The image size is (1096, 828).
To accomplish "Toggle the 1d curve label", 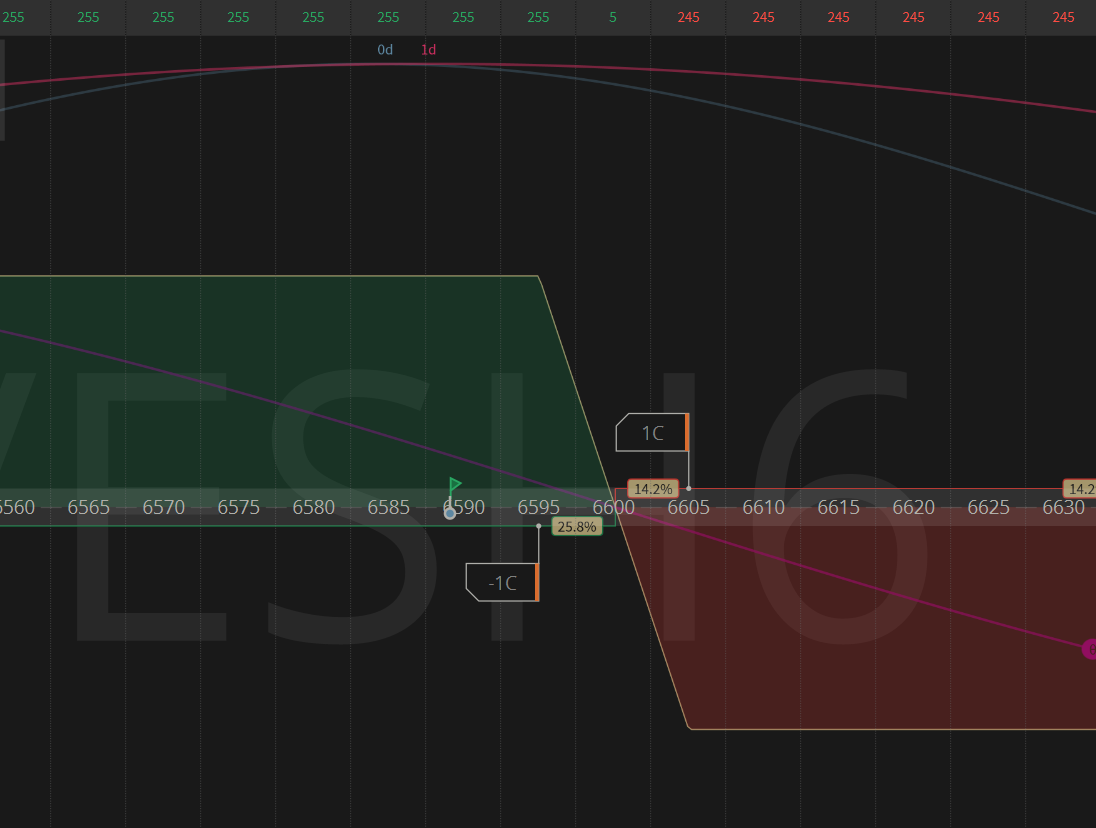I will (x=428, y=49).
